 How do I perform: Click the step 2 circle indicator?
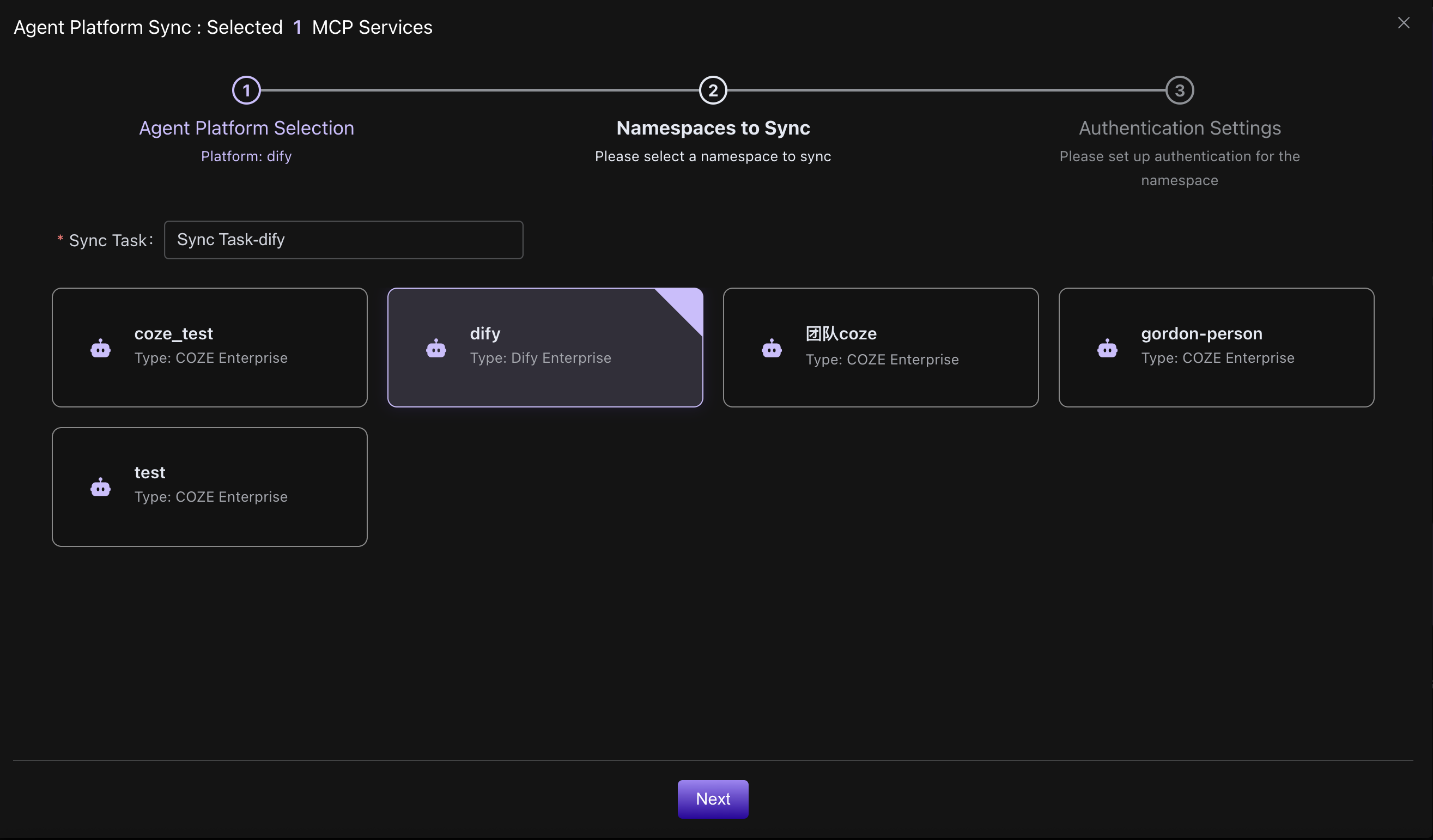(x=713, y=90)
